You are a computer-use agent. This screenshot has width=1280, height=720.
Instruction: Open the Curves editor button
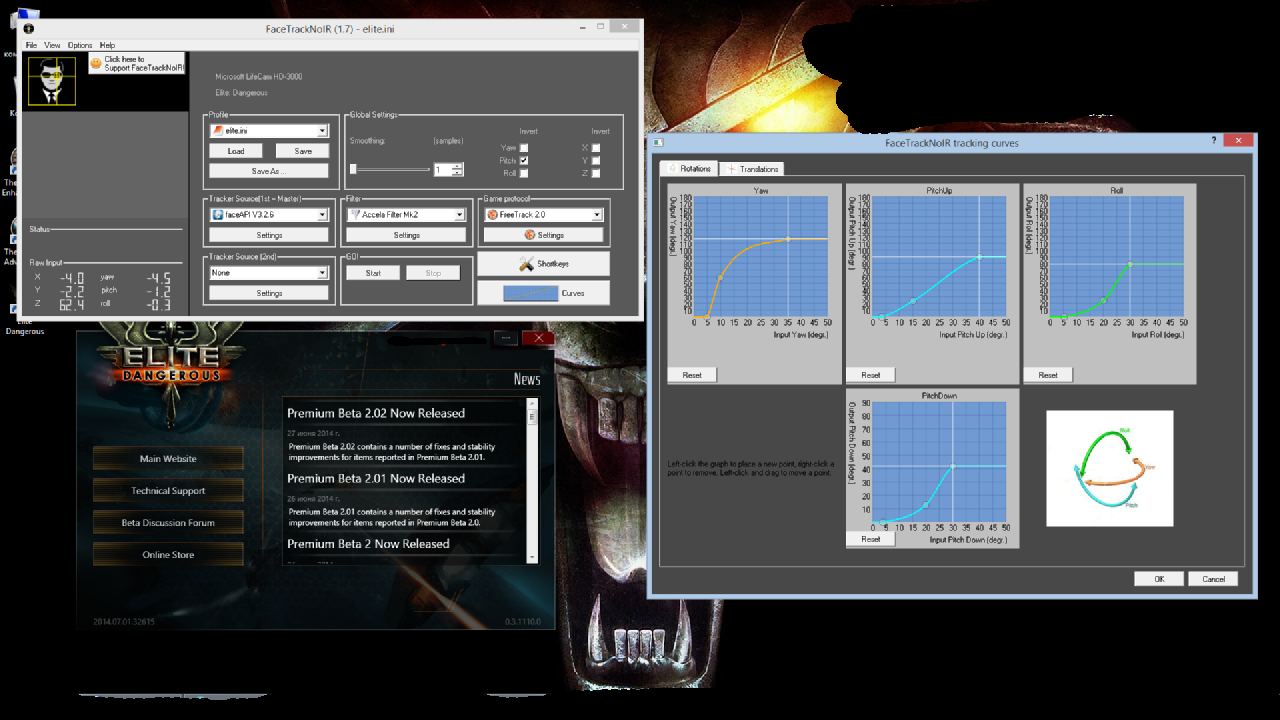(543, 293)
